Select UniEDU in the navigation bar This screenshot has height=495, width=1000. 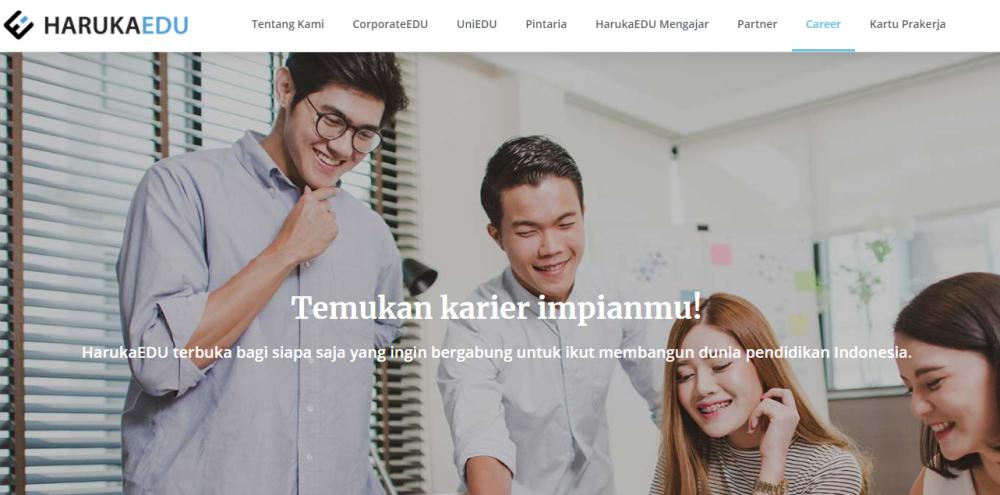pyautogui.click(x=476, y=24)
